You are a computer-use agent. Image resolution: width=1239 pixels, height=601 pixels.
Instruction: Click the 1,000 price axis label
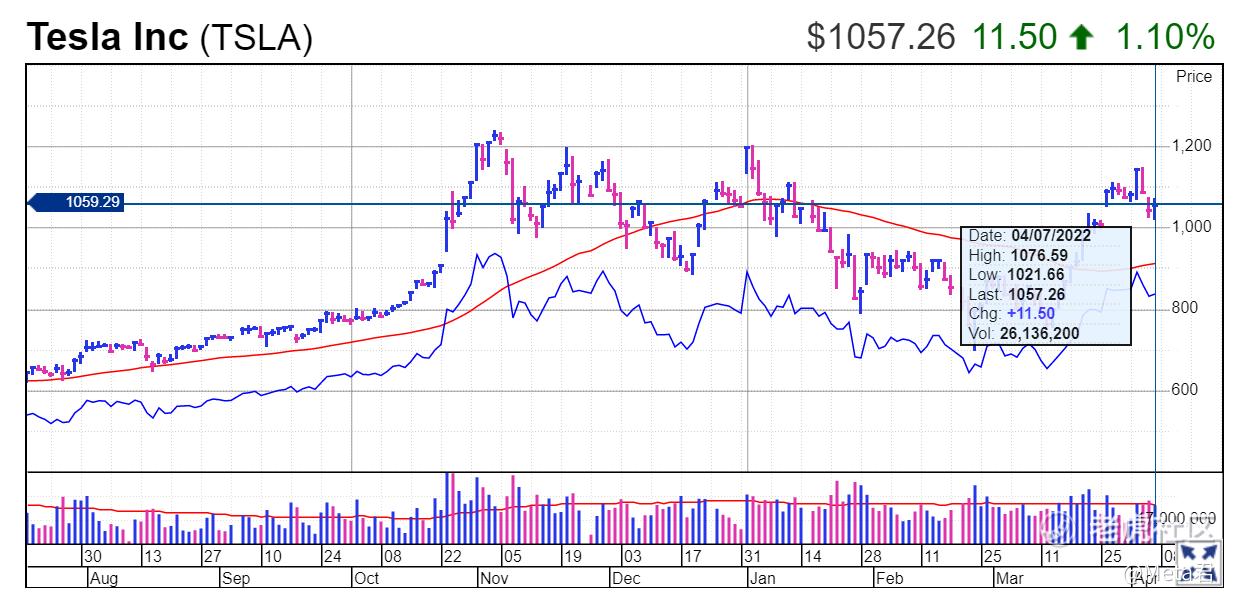click(1191, 227)
